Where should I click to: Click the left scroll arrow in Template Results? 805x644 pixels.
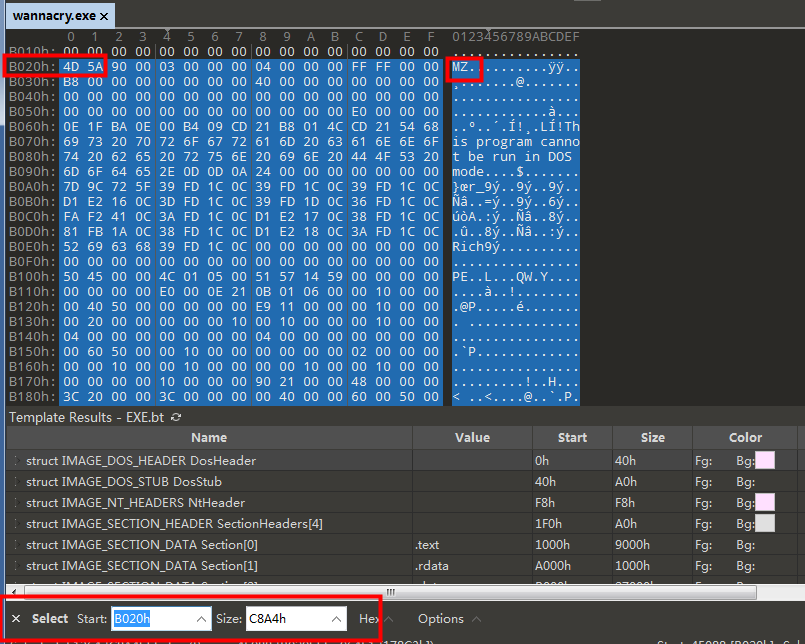pyautogui.click(x=14, y=592)
